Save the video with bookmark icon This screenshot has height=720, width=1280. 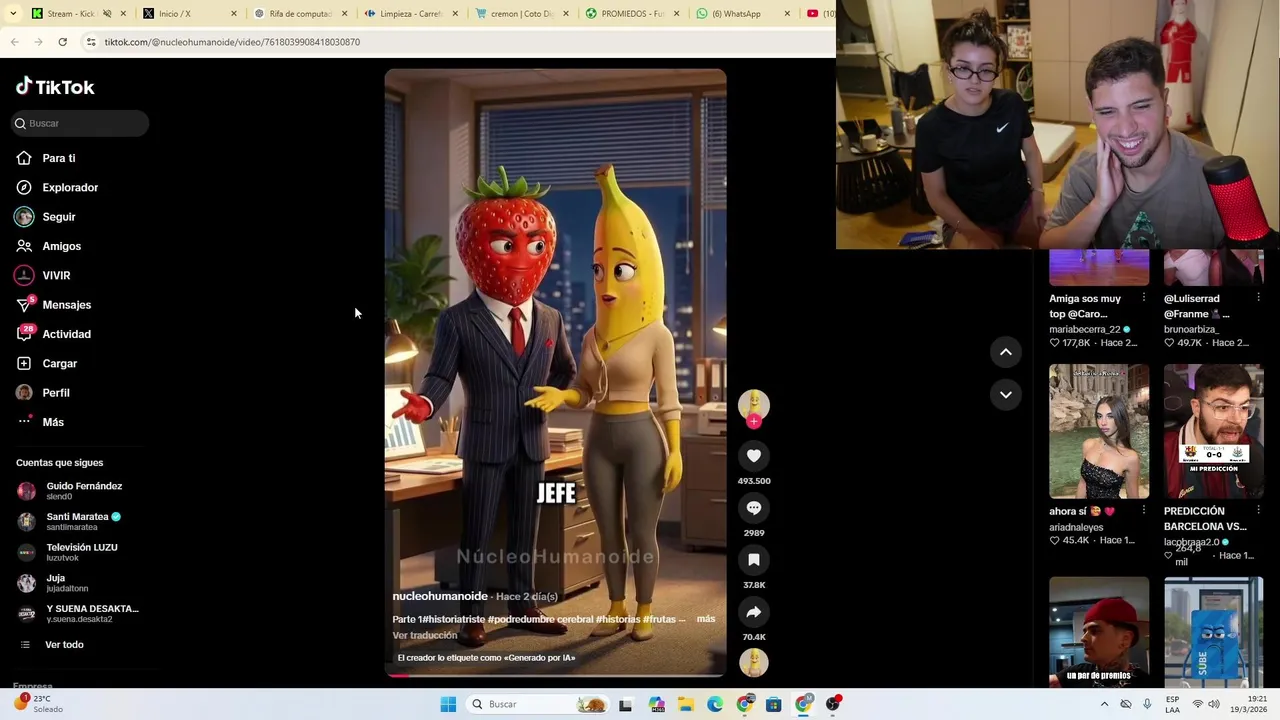coord(754,560)
